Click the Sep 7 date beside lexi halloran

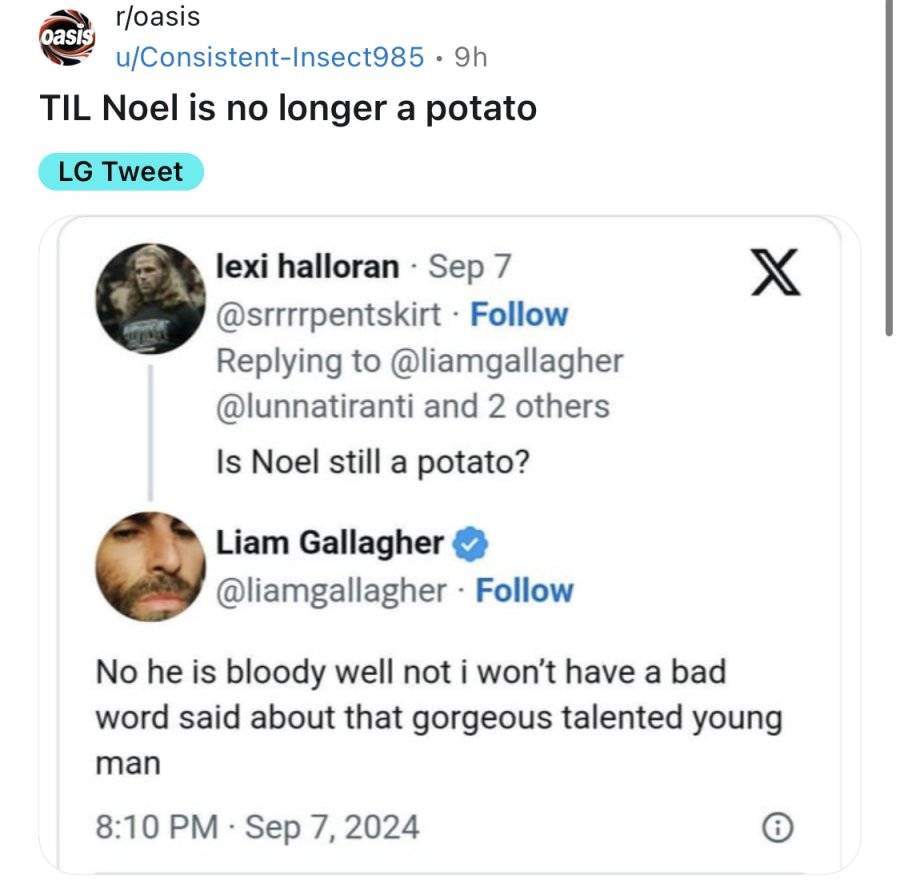pos(470,267)
